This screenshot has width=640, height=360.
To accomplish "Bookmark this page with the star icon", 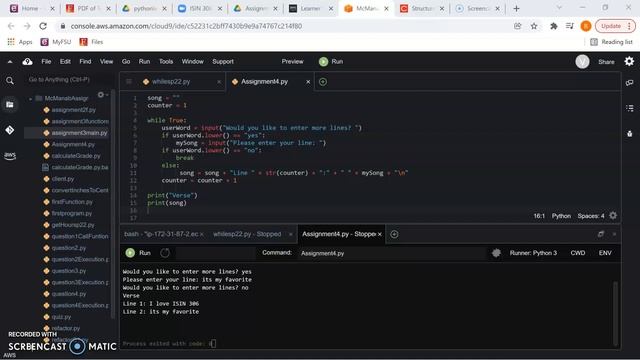I will tap(534, 26).
